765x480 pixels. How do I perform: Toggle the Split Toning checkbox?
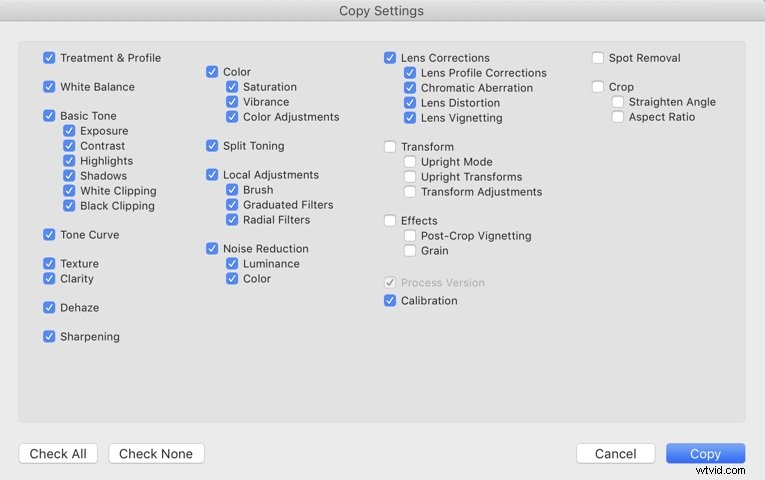(x=212, y=146)
